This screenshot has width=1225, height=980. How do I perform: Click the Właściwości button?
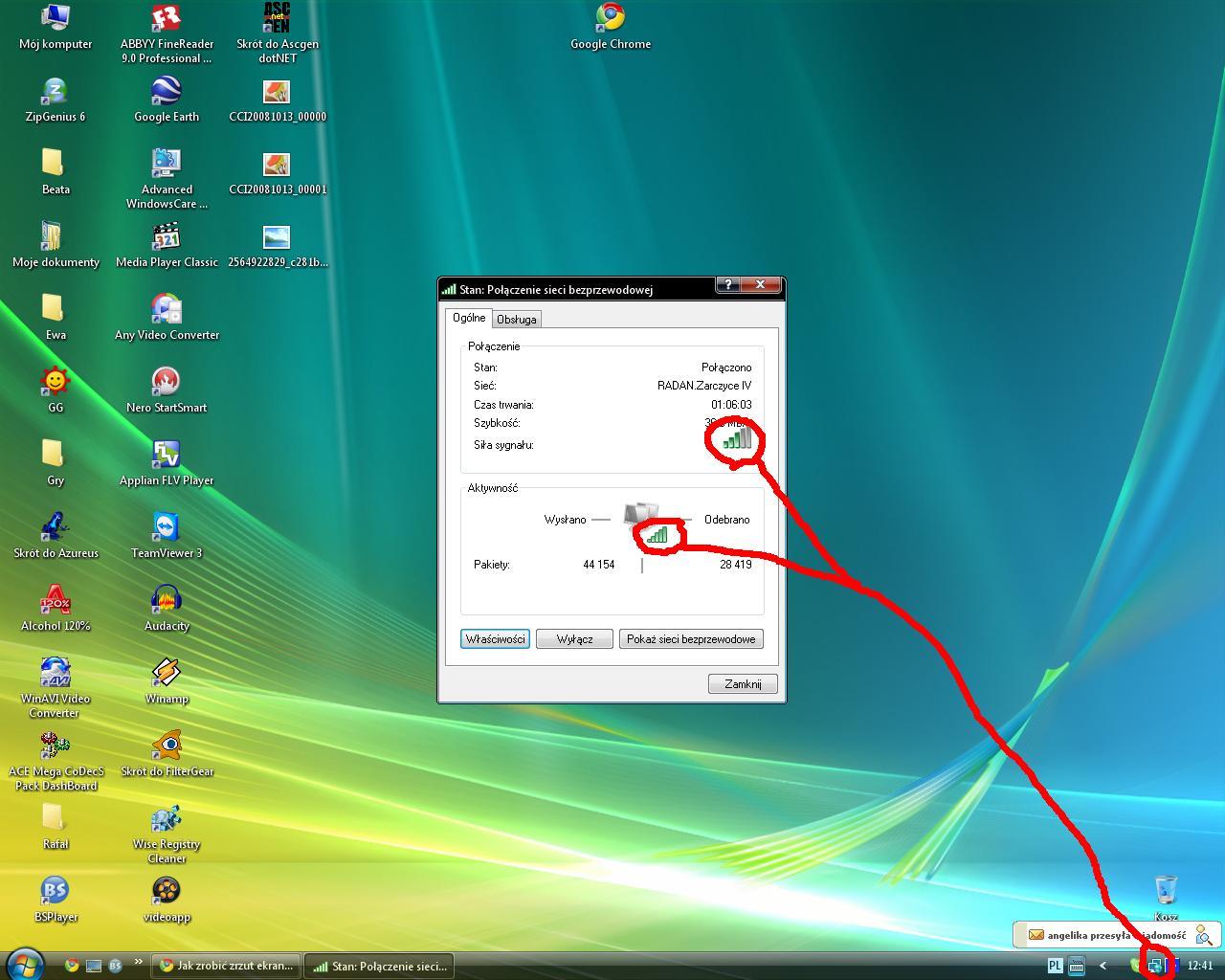click(x=495, y=639)
